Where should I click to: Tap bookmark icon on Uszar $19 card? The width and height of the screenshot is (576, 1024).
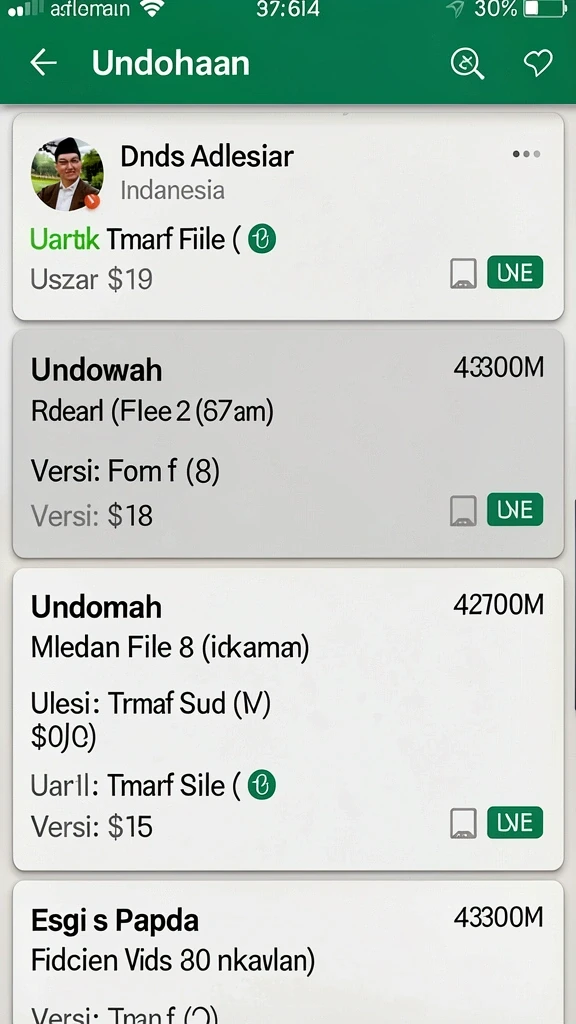pos(463,273)
